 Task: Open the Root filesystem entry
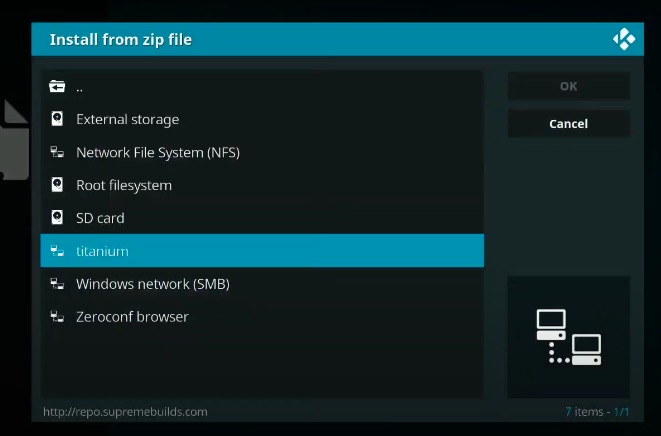pos(124,185)
